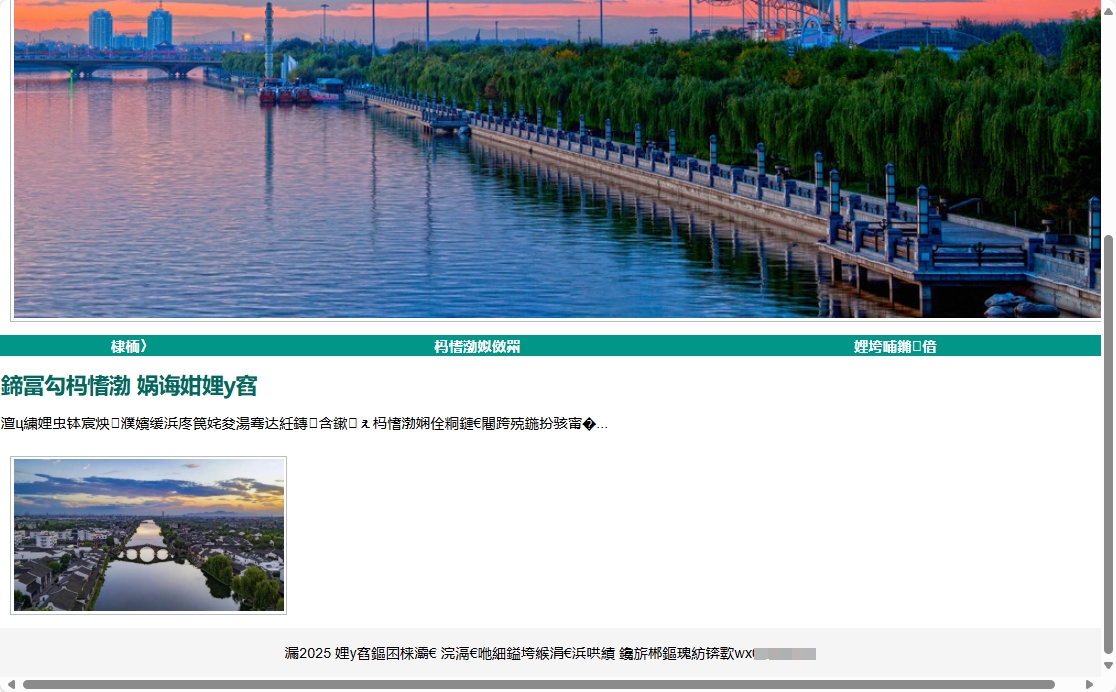1116x692 pixels.
Task: Open the canal bridge aerial thumbnail
Action: [x=149, y=535]
